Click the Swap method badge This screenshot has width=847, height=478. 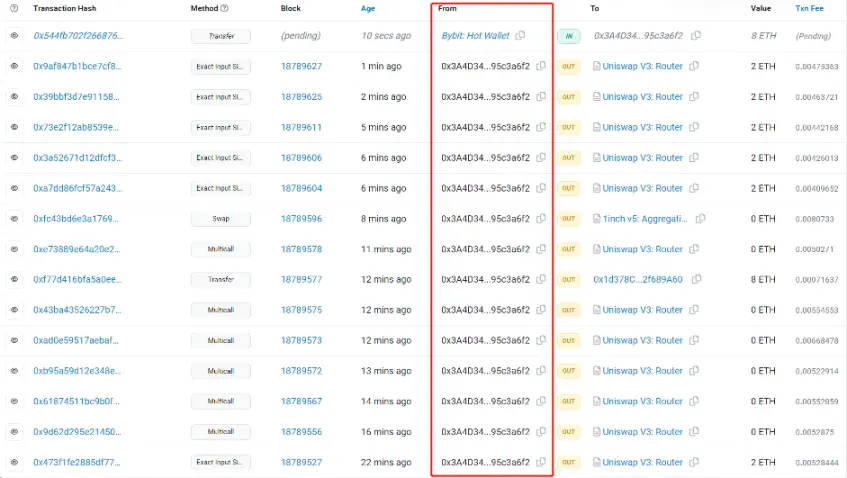pos(220,219)
